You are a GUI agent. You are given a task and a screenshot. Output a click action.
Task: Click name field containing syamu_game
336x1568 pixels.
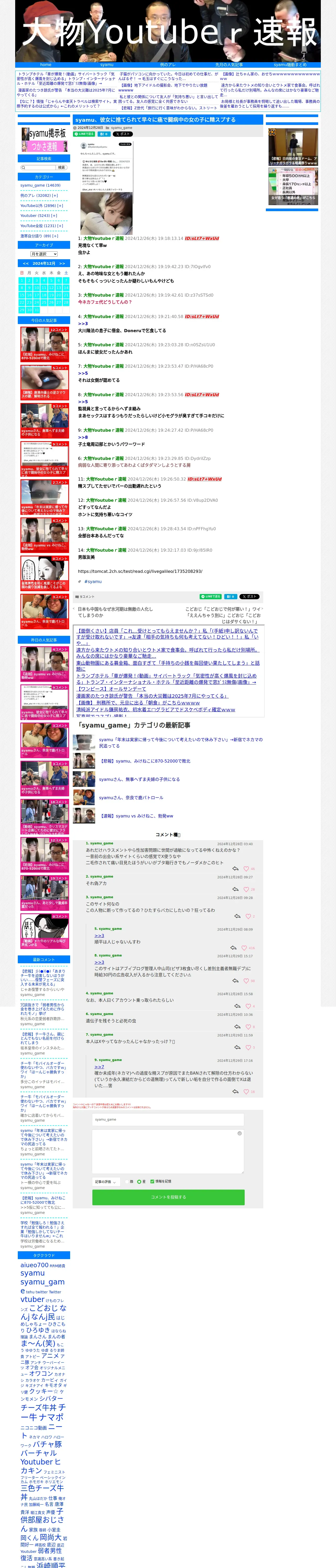click(168, 1119)
